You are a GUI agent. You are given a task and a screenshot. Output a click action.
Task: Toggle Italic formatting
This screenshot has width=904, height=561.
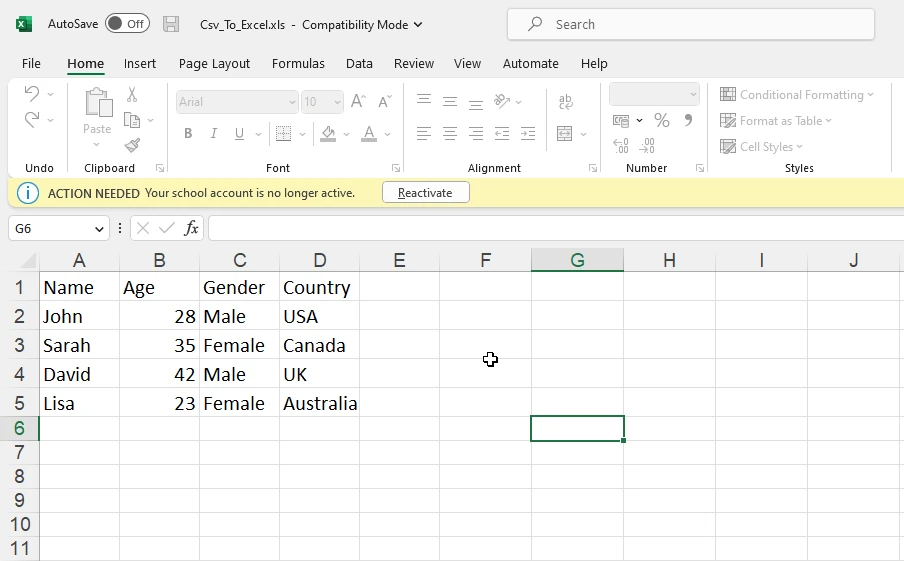coord(214,134)
